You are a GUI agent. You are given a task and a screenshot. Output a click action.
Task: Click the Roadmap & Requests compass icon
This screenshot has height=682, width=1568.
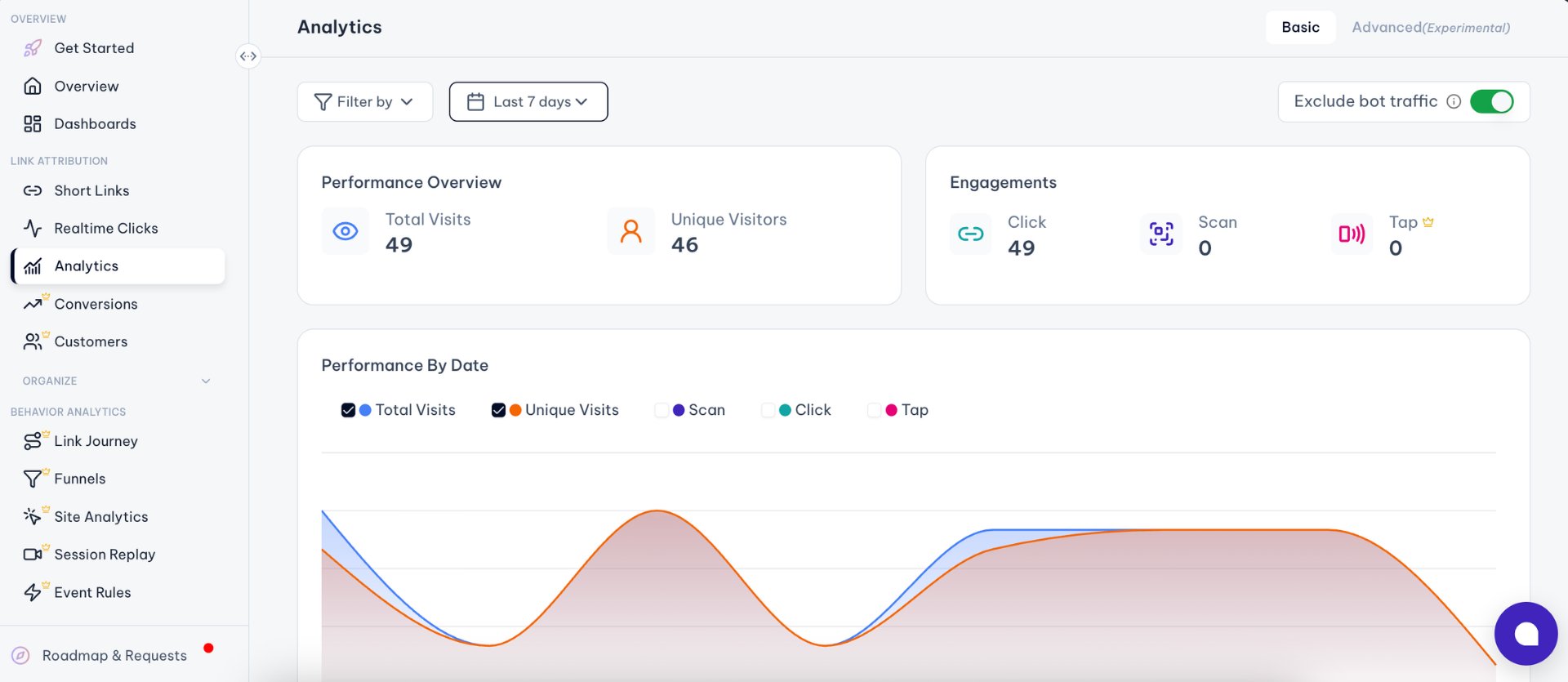tap(20, 655)
